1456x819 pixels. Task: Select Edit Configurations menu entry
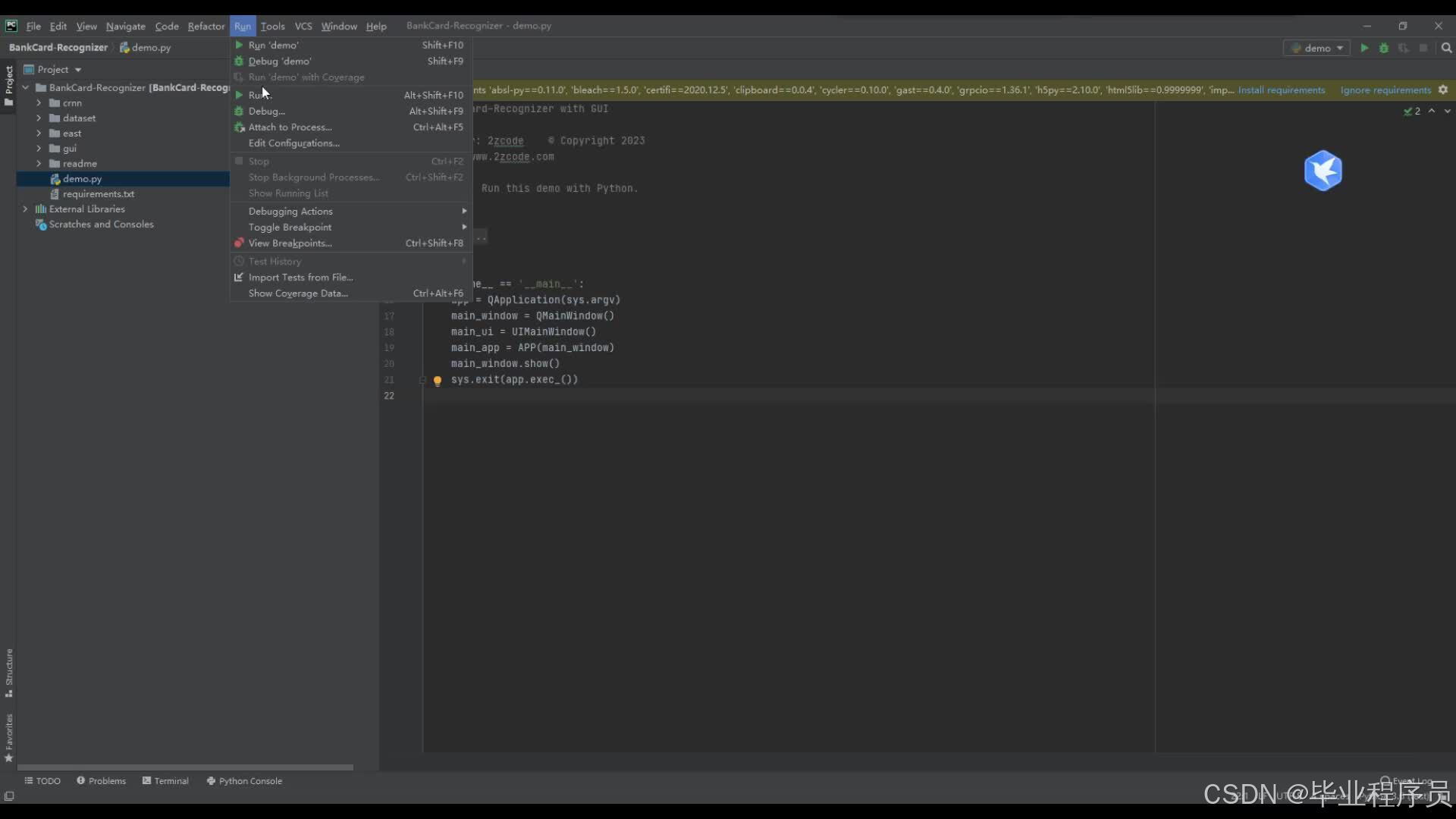pos(293,143)
